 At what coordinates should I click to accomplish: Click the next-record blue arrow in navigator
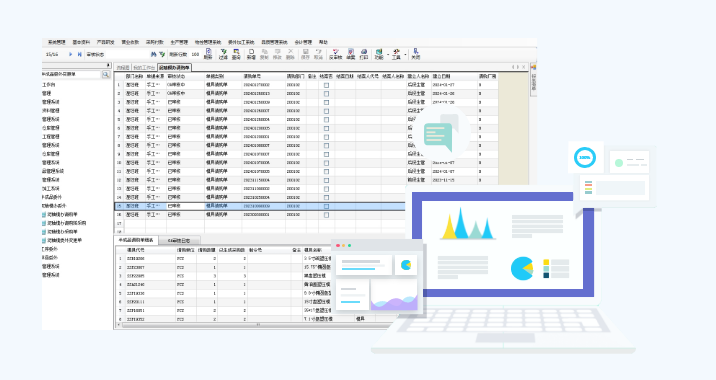click(71, 54)
